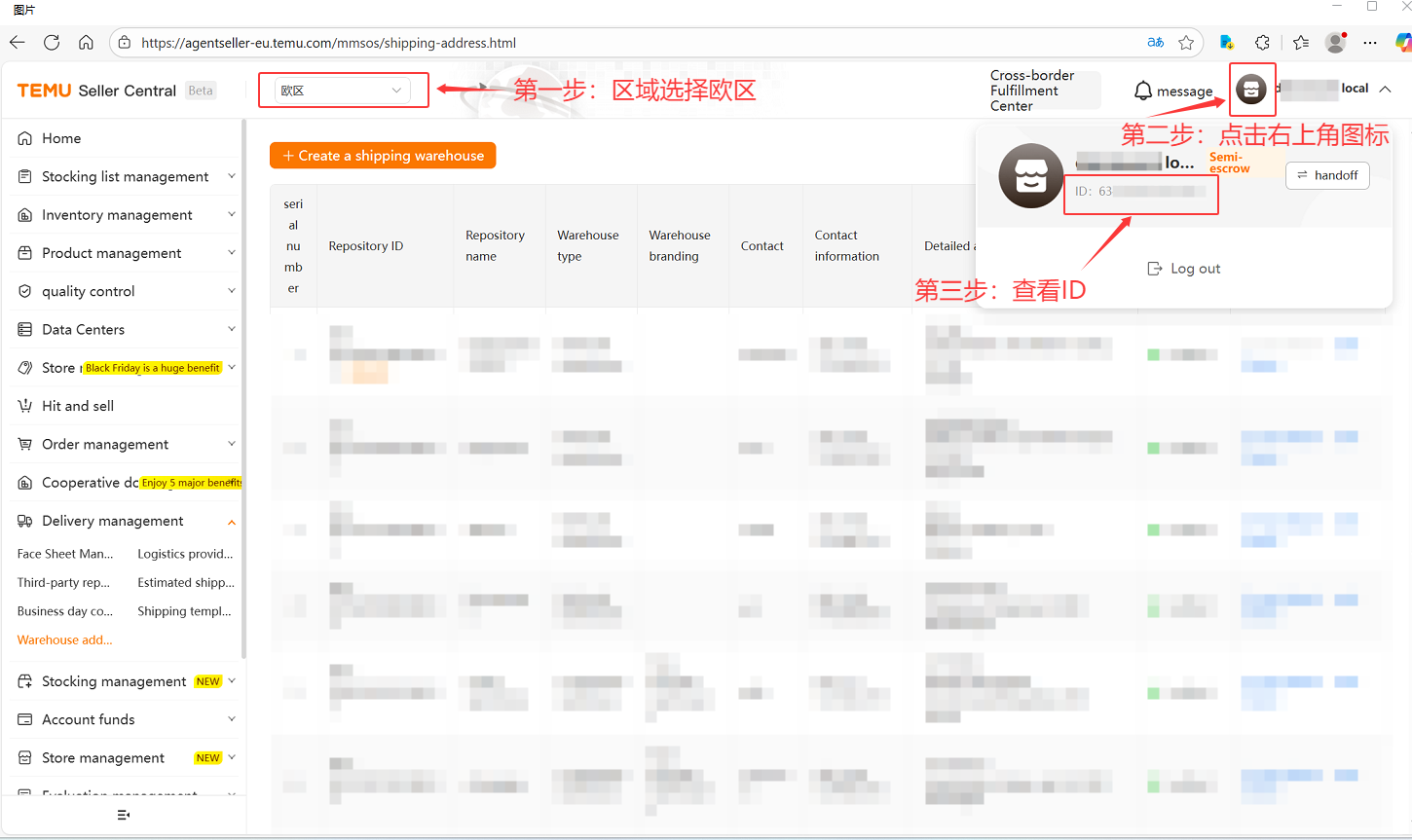The height and width of the screenshot is (840, 1412).
Task: Click the message bell icon
Action: tap(1143, 91)
